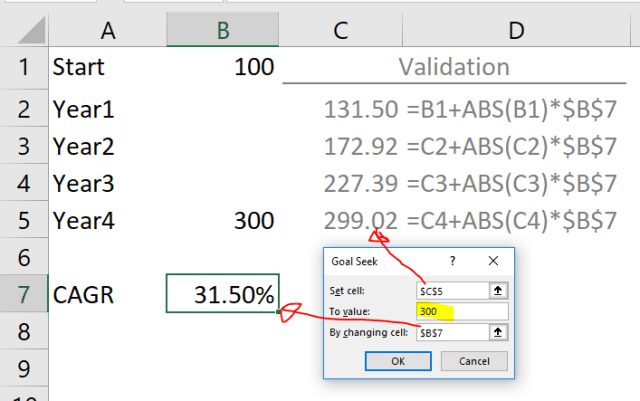Select row 9 header
The width and height of the screenshot is (640, 401).
click(24, 369)
